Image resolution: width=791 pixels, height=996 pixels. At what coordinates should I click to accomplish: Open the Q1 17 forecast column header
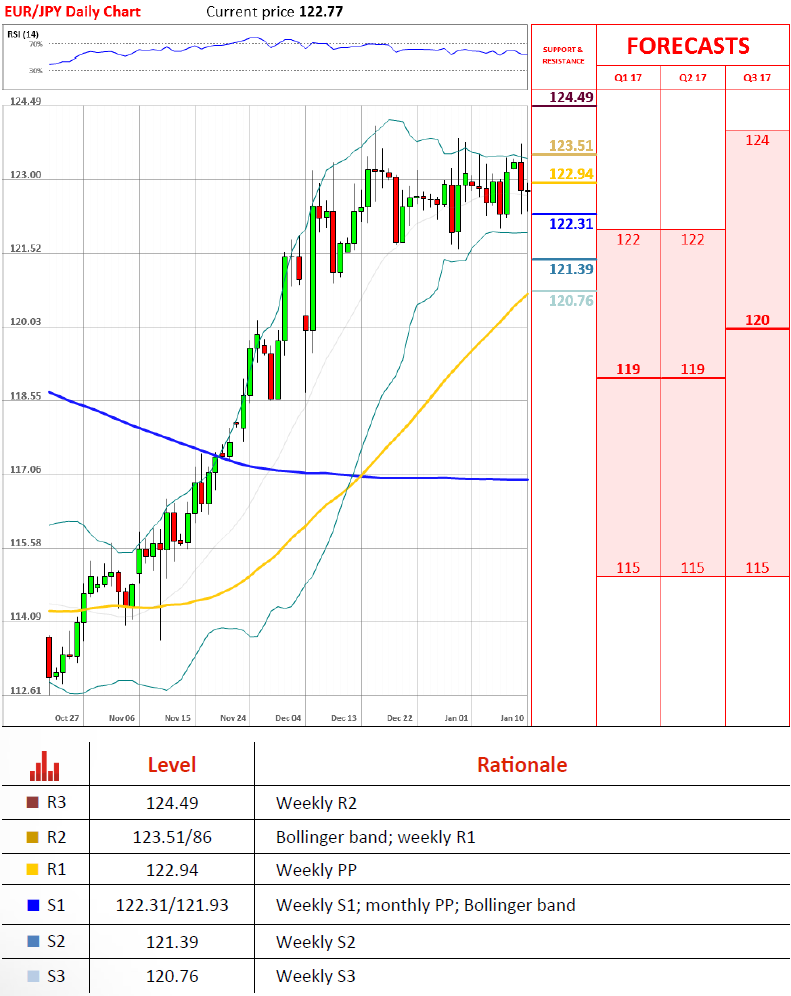[627, 78]
